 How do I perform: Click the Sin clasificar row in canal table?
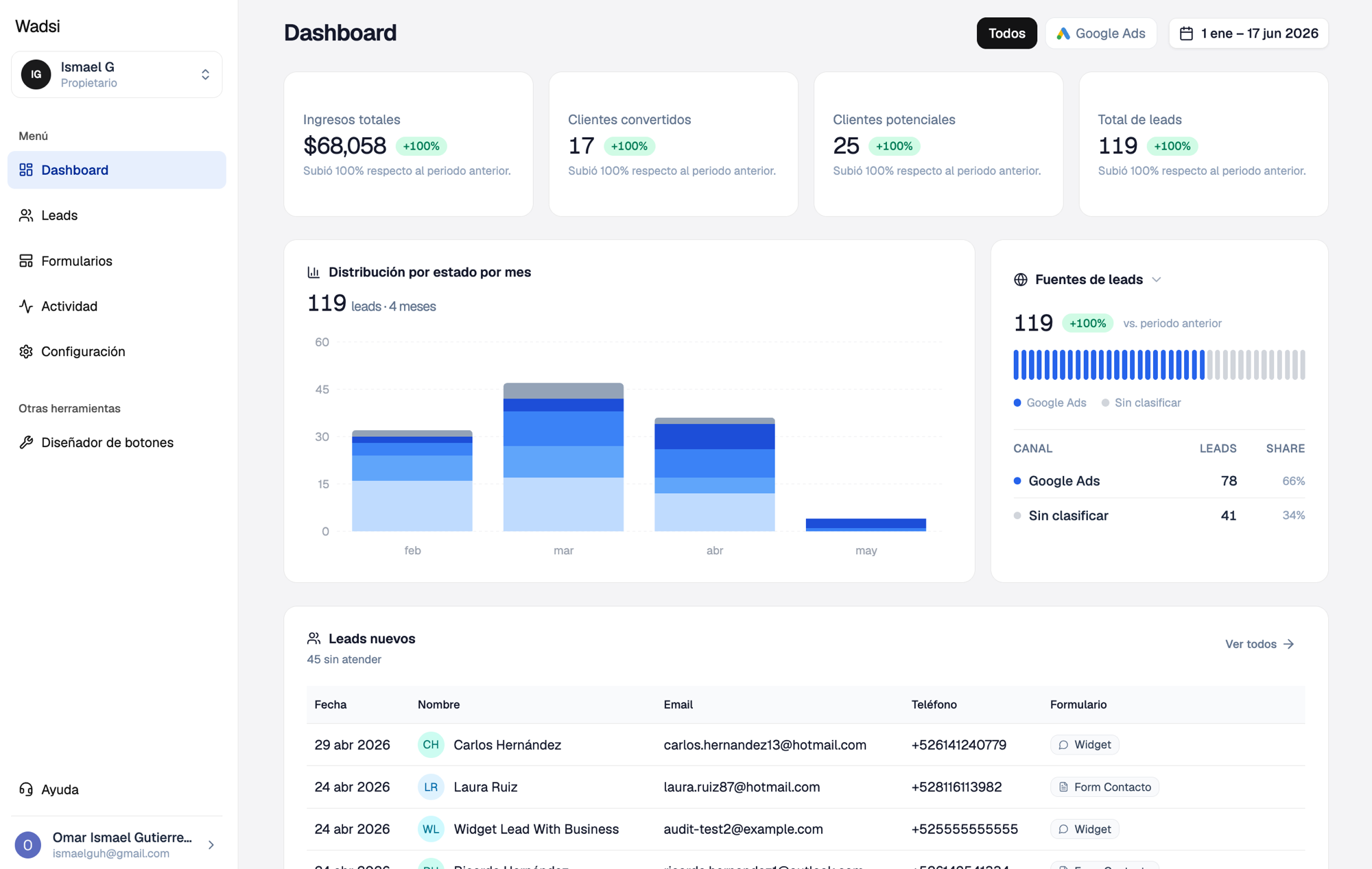tap(1159, 516)
